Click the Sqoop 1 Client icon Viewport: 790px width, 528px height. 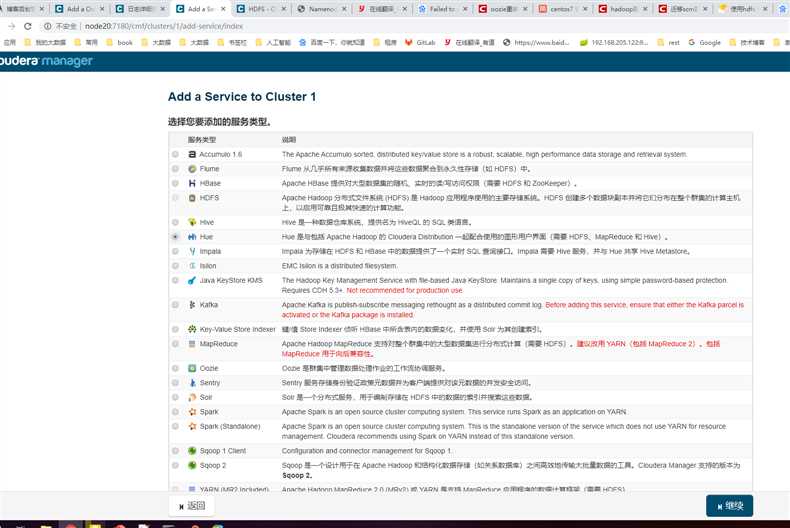(x=192, y=451)
